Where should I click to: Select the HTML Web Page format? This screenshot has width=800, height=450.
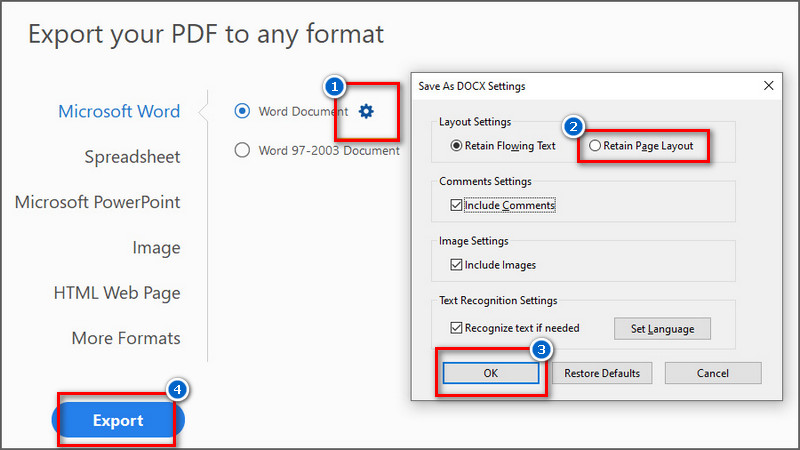coord(117,293)
